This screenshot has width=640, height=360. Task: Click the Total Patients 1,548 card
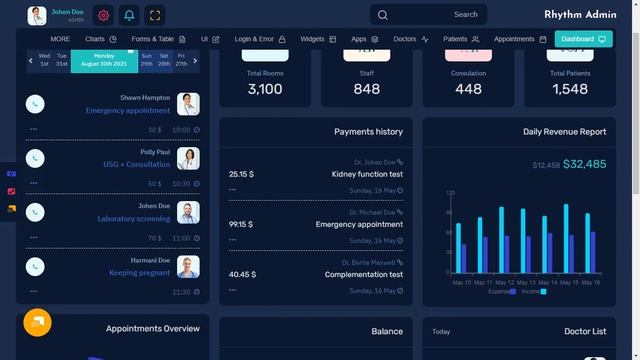(x=570, y=78)
